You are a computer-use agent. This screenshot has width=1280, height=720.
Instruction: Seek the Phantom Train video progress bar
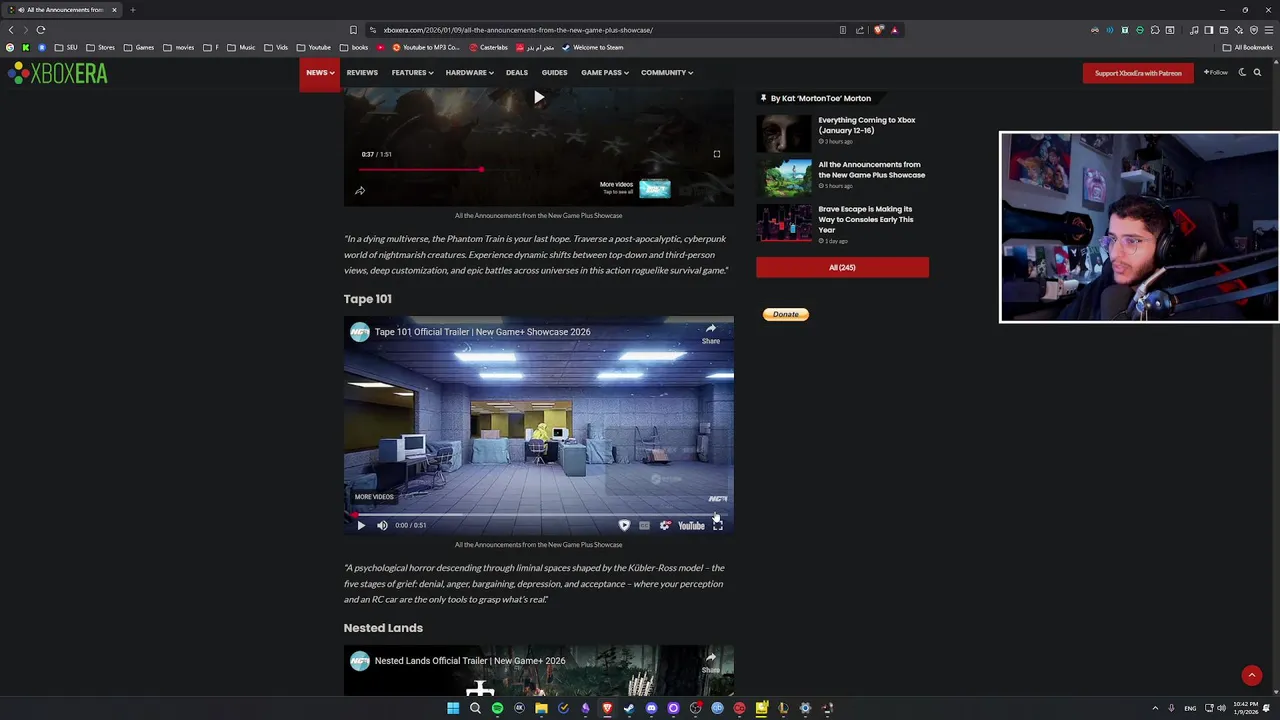coord(538,169)
